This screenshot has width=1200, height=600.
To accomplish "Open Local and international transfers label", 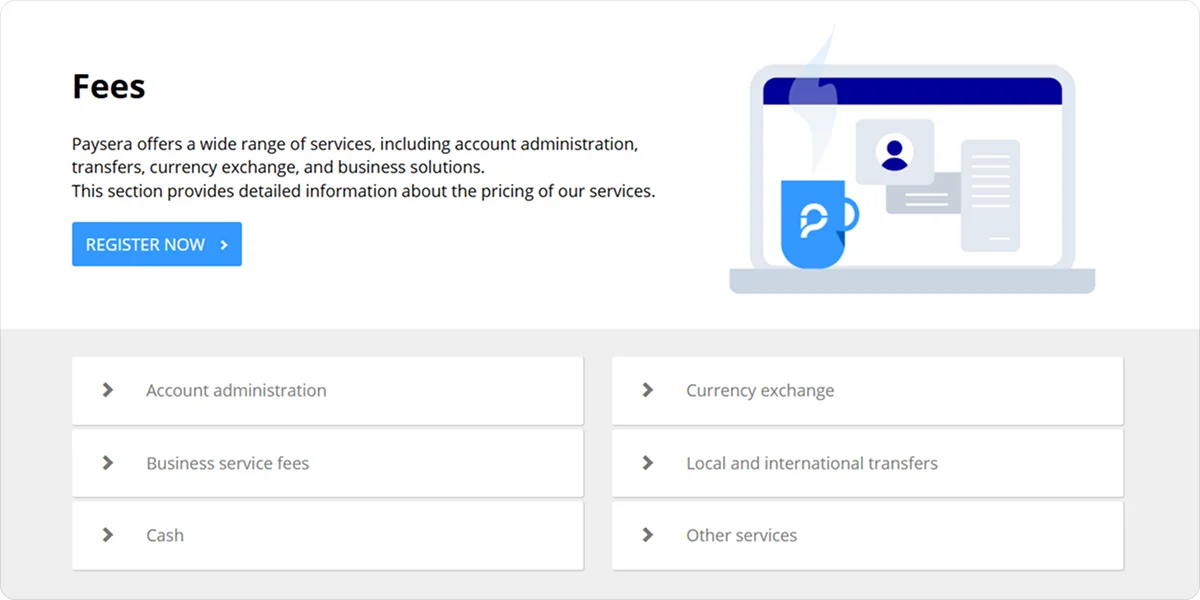I will tap(812, 463).
